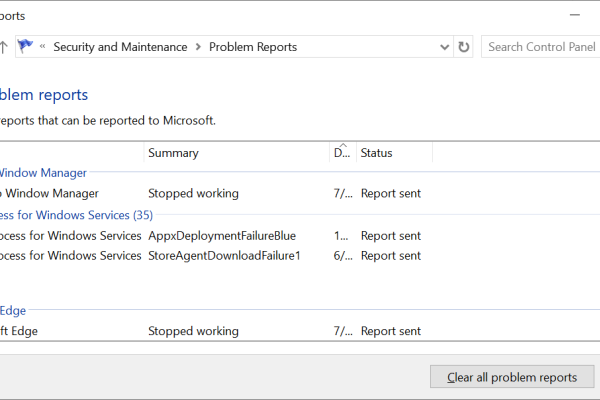Sort by the Status column header
The height and width of the screenshot is (400, 600).
click(x=395, y=153)
